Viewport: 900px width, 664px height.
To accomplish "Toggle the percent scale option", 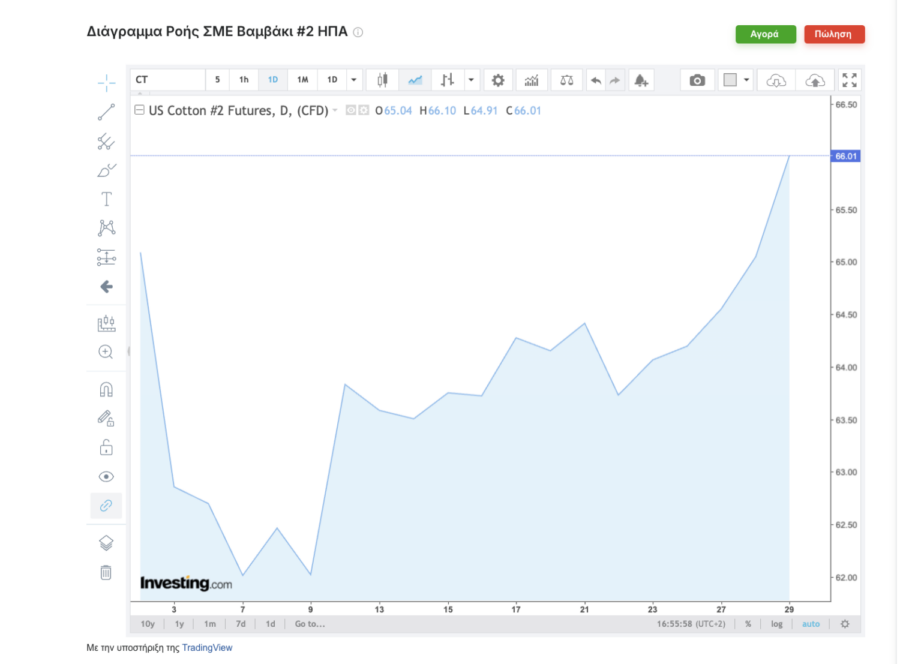I will [748, 624].
